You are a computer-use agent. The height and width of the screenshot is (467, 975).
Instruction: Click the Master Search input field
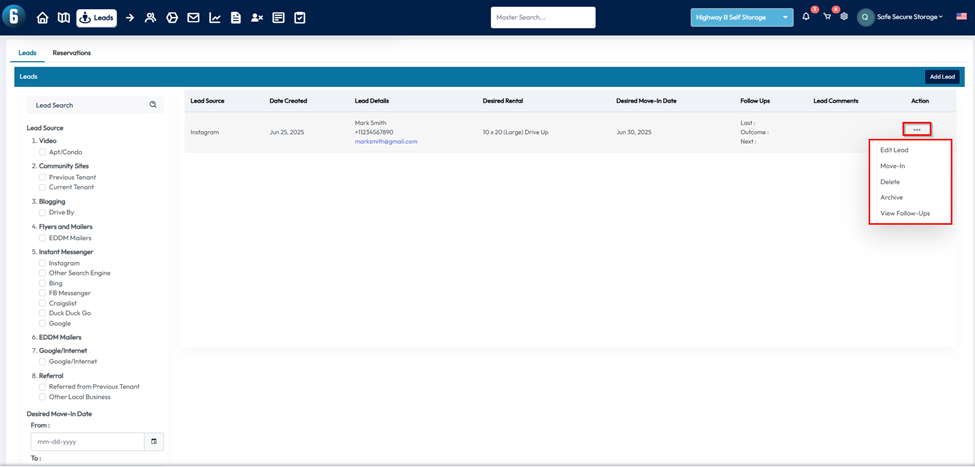(542, 17)
